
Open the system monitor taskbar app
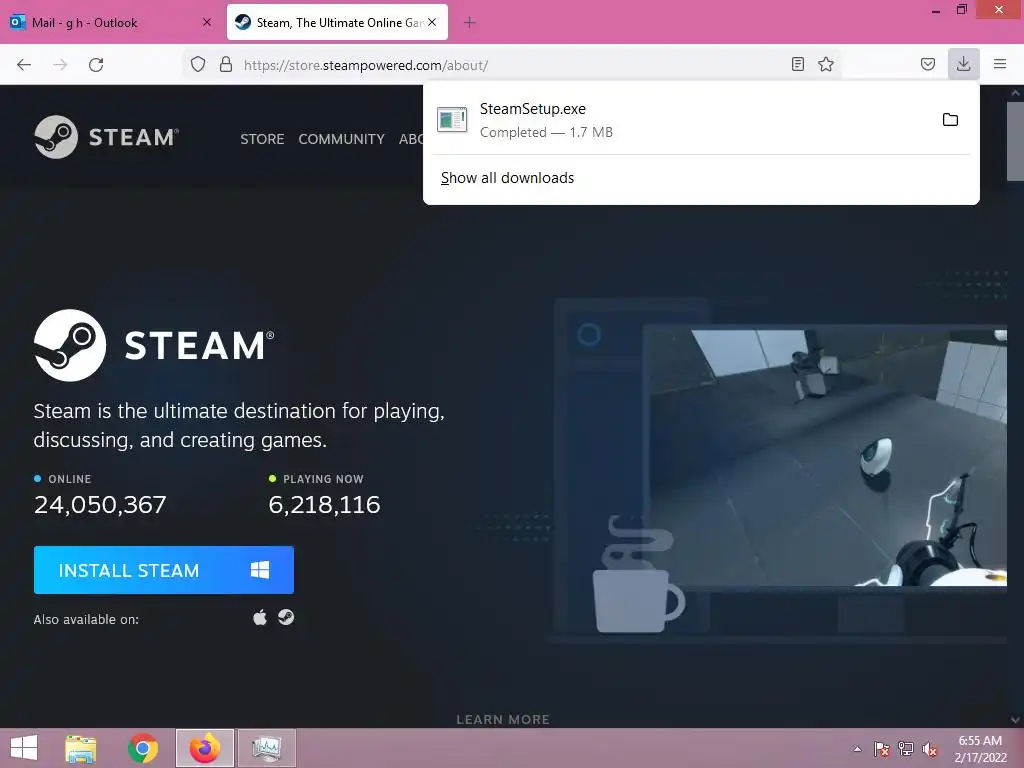(266, 748)
